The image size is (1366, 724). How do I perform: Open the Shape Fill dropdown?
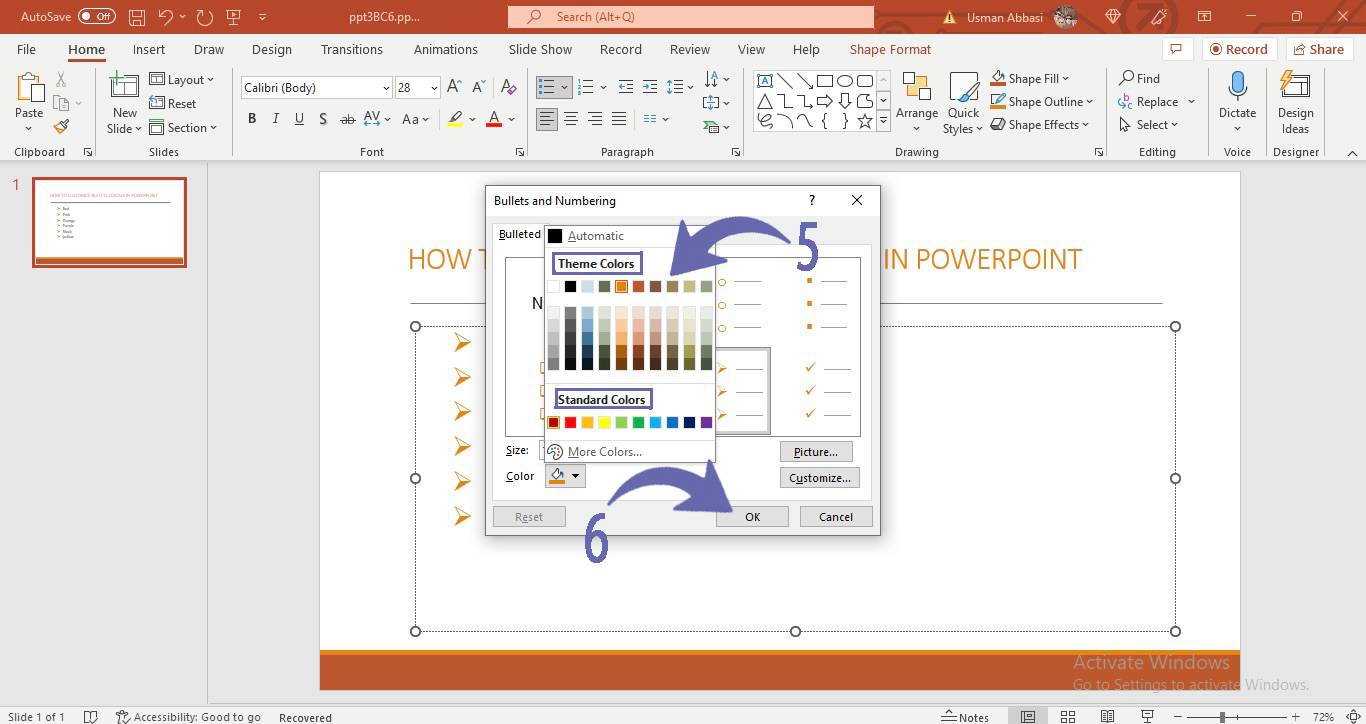[x=1030, y=78]
